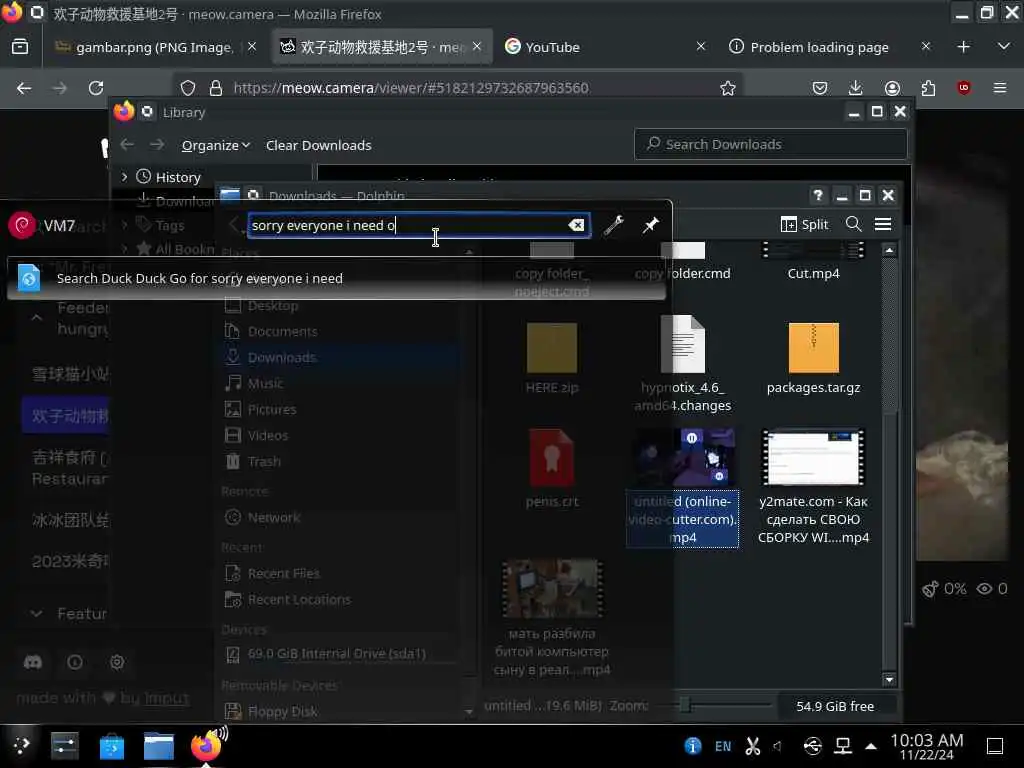
Task: Click Firefox icon in taskbar
Action: click(206, 745)
